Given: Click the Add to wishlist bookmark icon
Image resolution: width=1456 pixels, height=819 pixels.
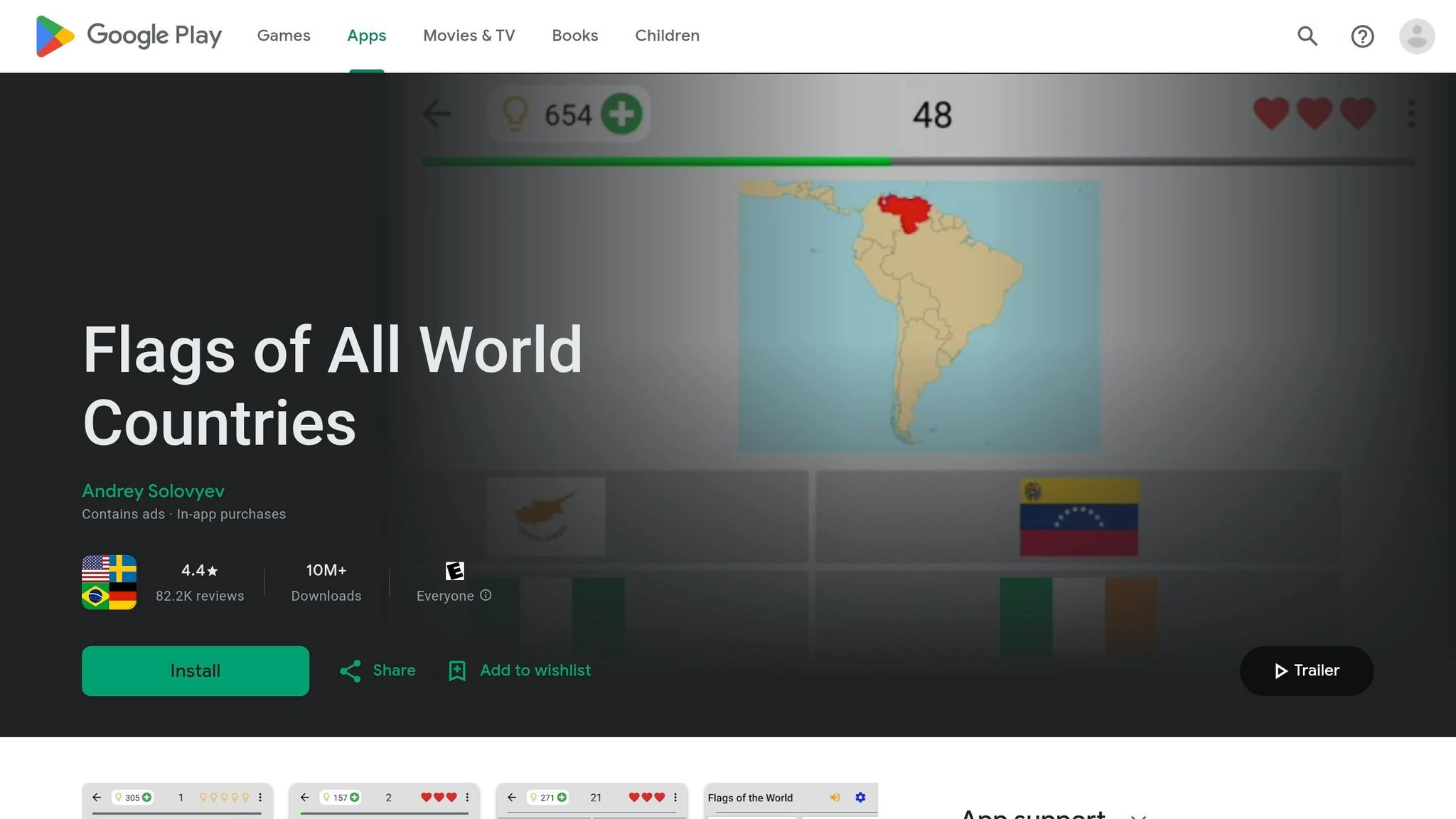Looking at the screenshot, I should (x=456, y=670).
